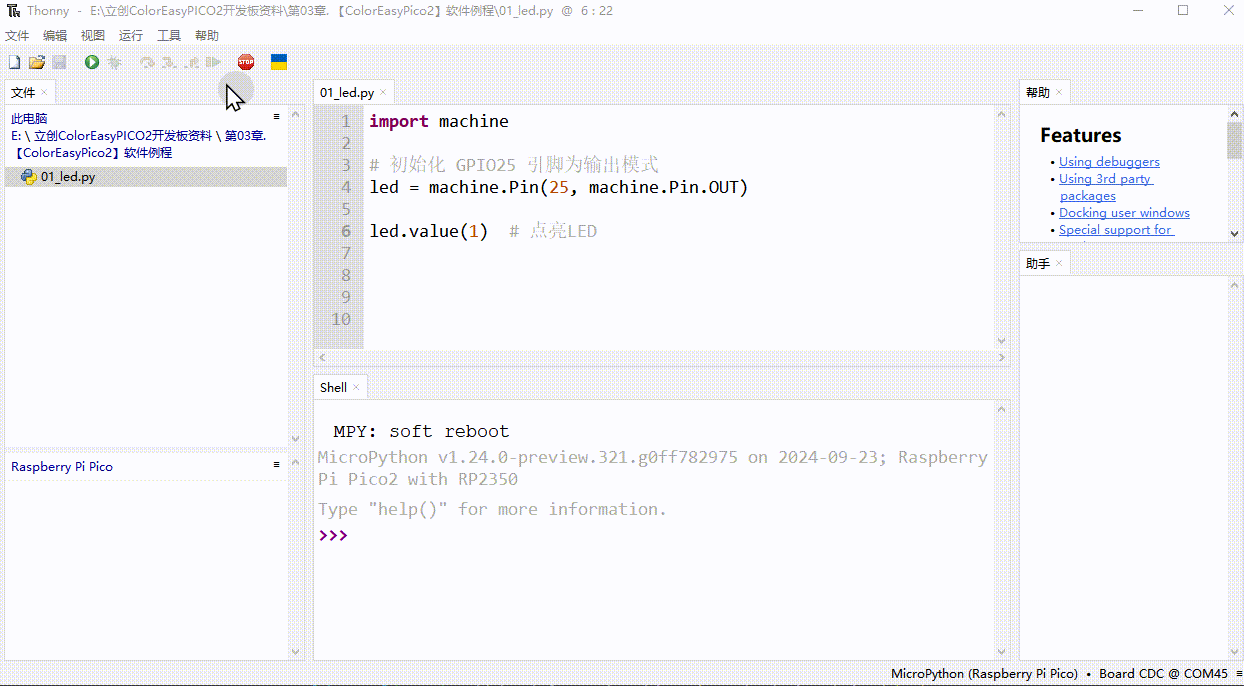Open the 视图 menu
Viewport: 1244px width, 686px height.
coord(93,36)
